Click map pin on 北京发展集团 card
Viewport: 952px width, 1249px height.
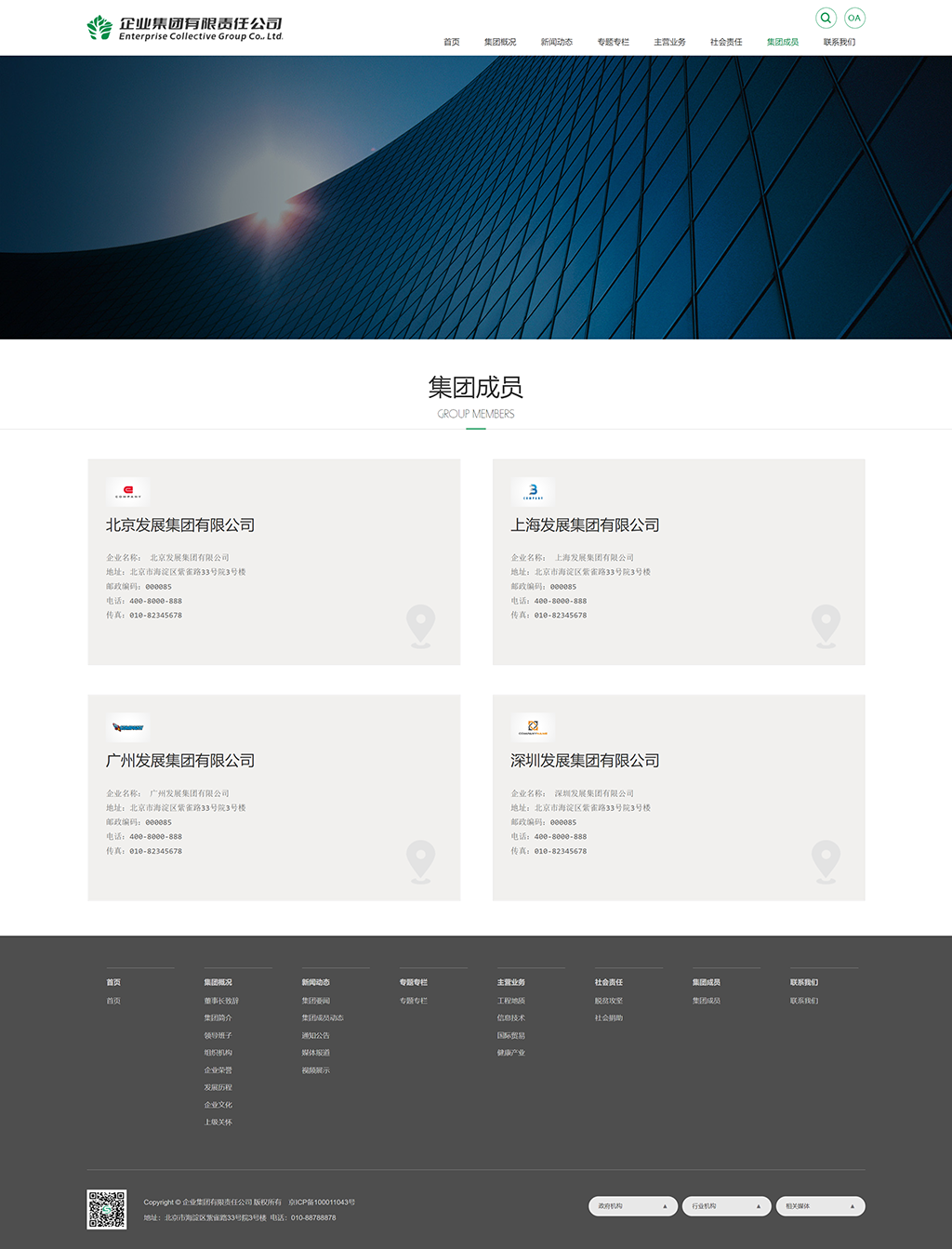point(421,625)
